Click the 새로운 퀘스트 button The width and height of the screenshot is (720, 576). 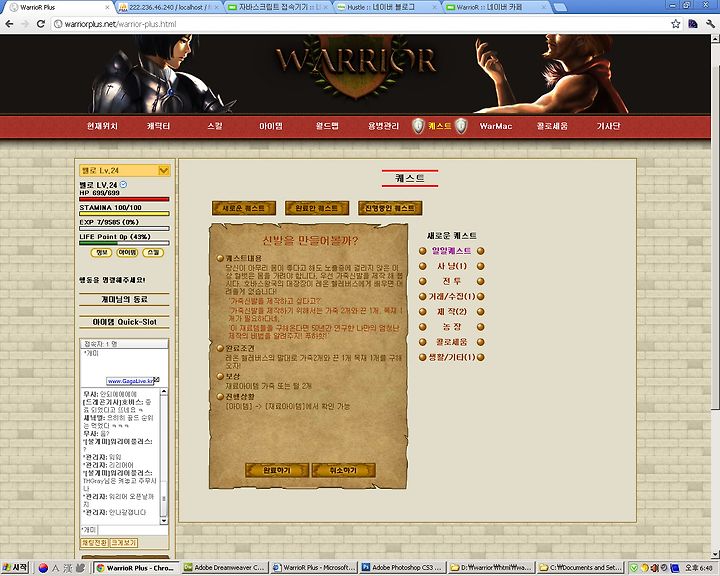tap(244, 208)
